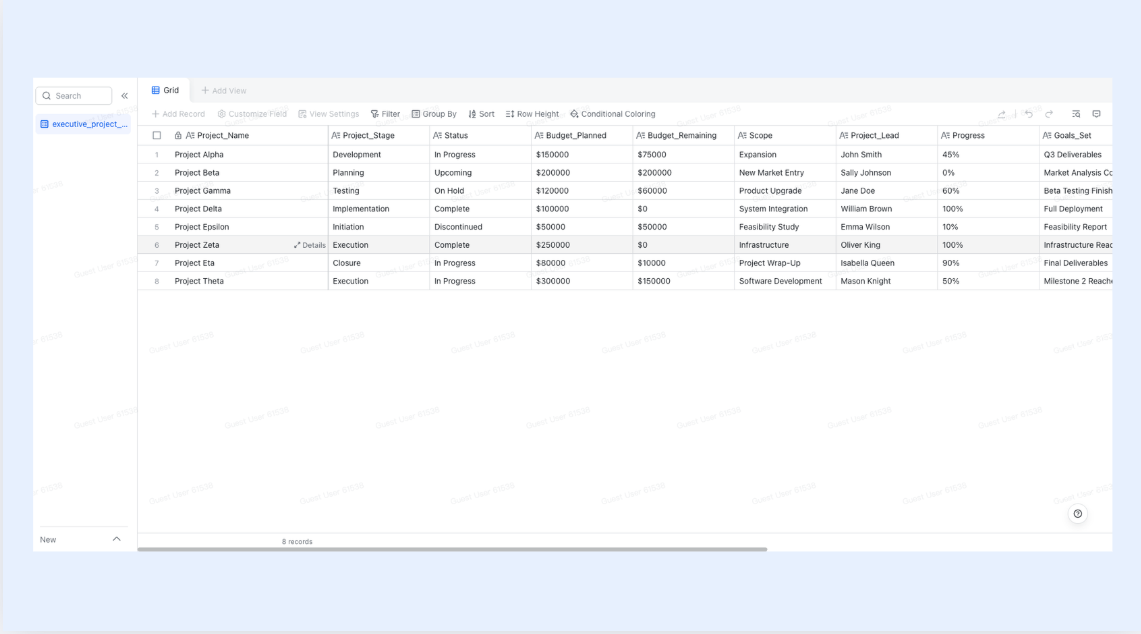Select the 'Project Gamma' cell
The height and width of the screenshot is (634, 1141).
(x=247, y=191)
